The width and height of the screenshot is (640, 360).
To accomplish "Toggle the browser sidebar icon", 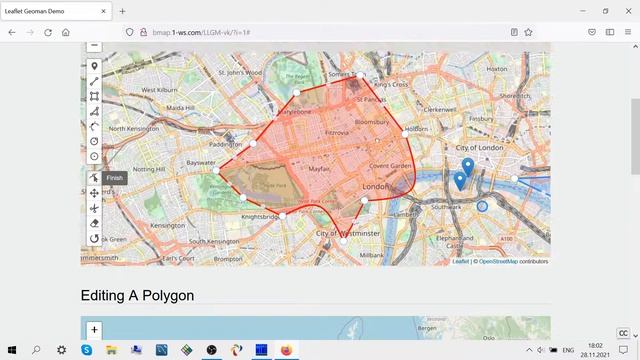I will tap(610, 32).
